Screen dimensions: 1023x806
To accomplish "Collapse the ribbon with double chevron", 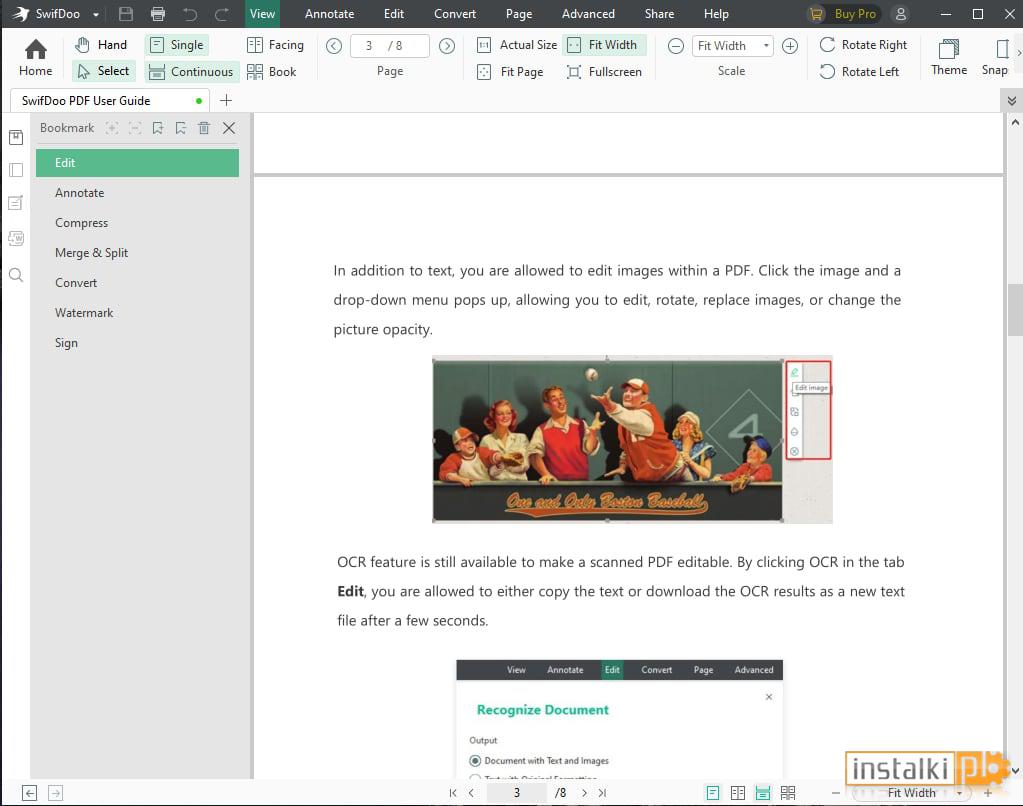I will 1011,101.
